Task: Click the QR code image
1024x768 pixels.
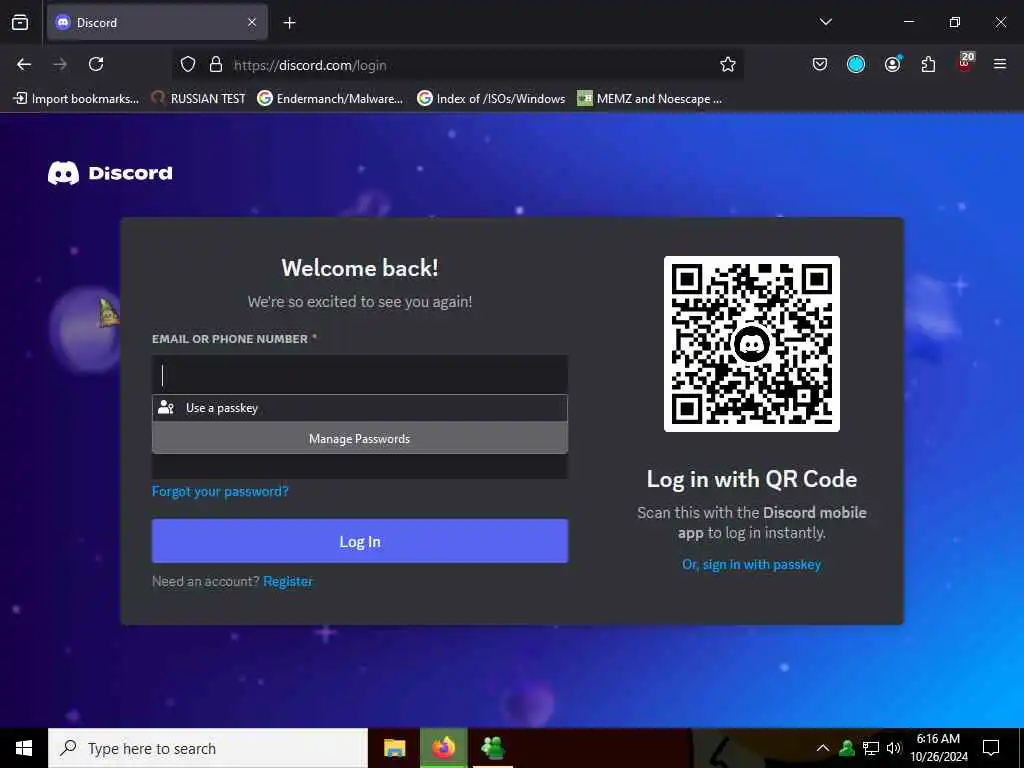Action: (752, 344)
